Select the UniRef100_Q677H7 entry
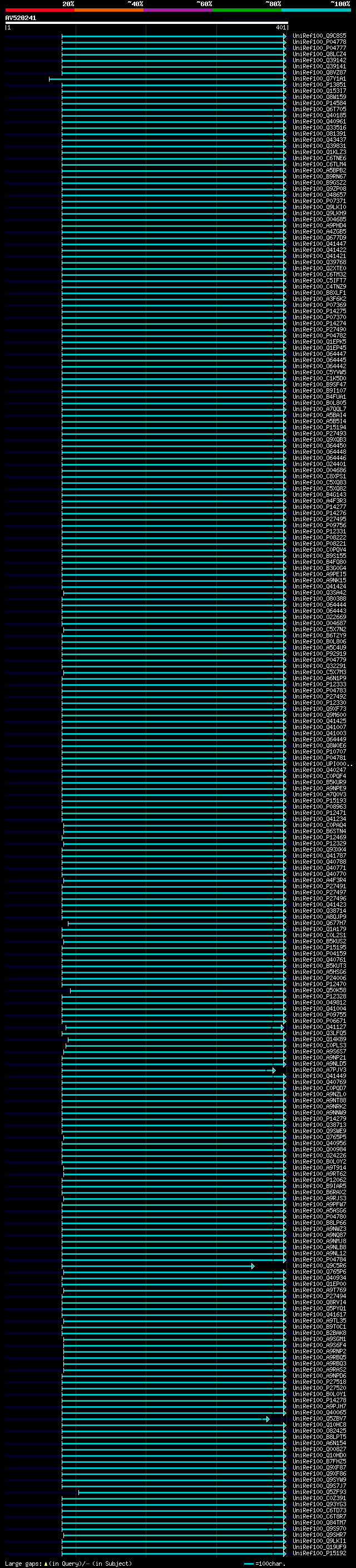The image size is (356, 1568). [x=319, y=923]
